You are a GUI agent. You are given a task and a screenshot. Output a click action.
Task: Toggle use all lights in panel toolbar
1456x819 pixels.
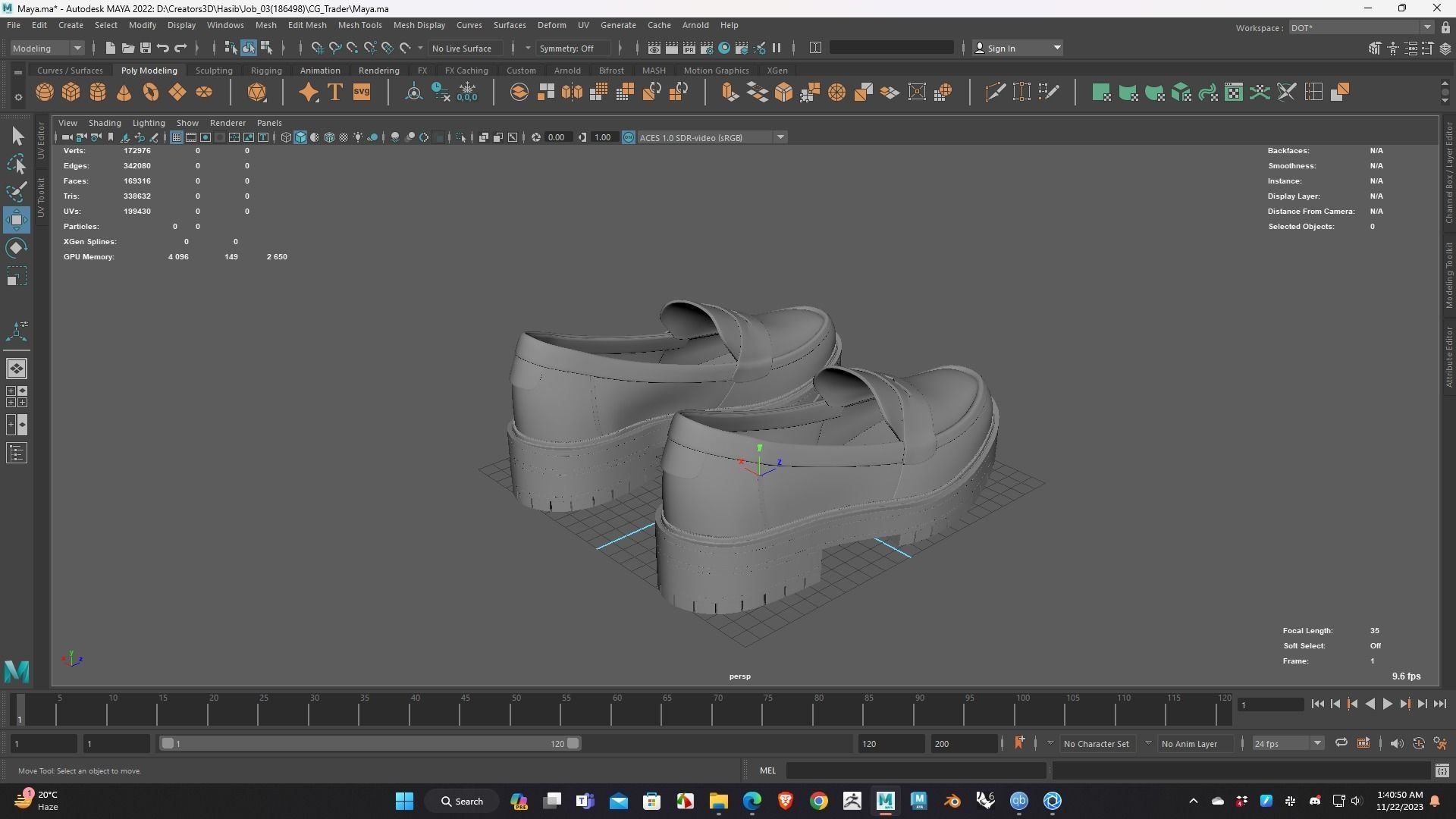click(358, 137)
